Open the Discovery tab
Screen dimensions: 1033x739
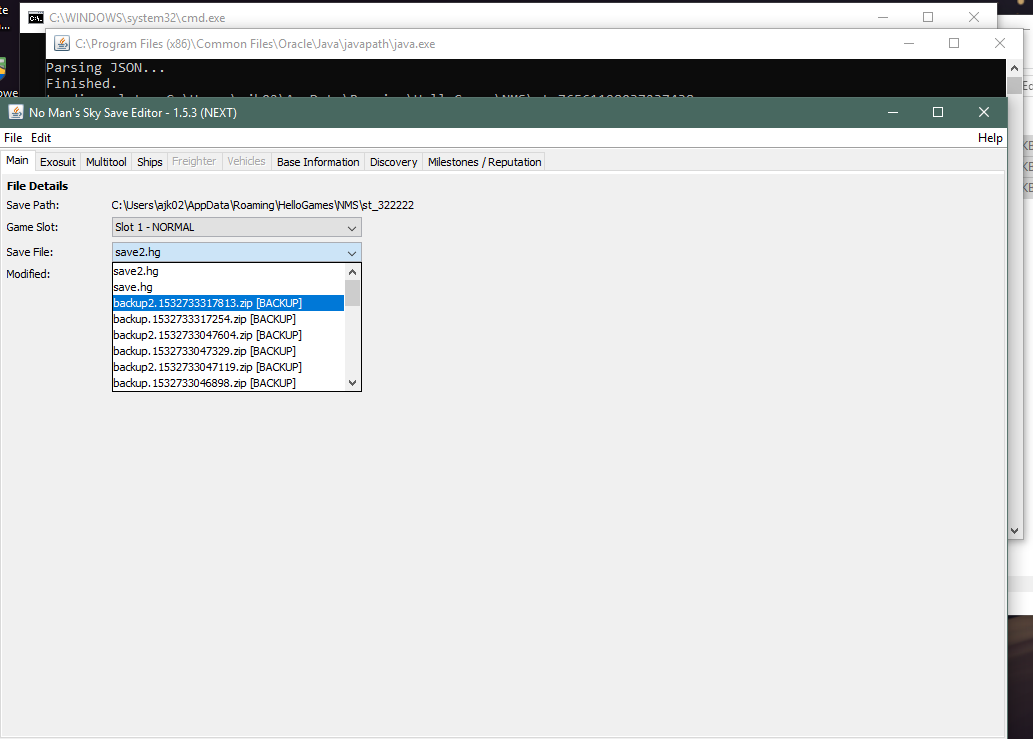coord(393,162)
